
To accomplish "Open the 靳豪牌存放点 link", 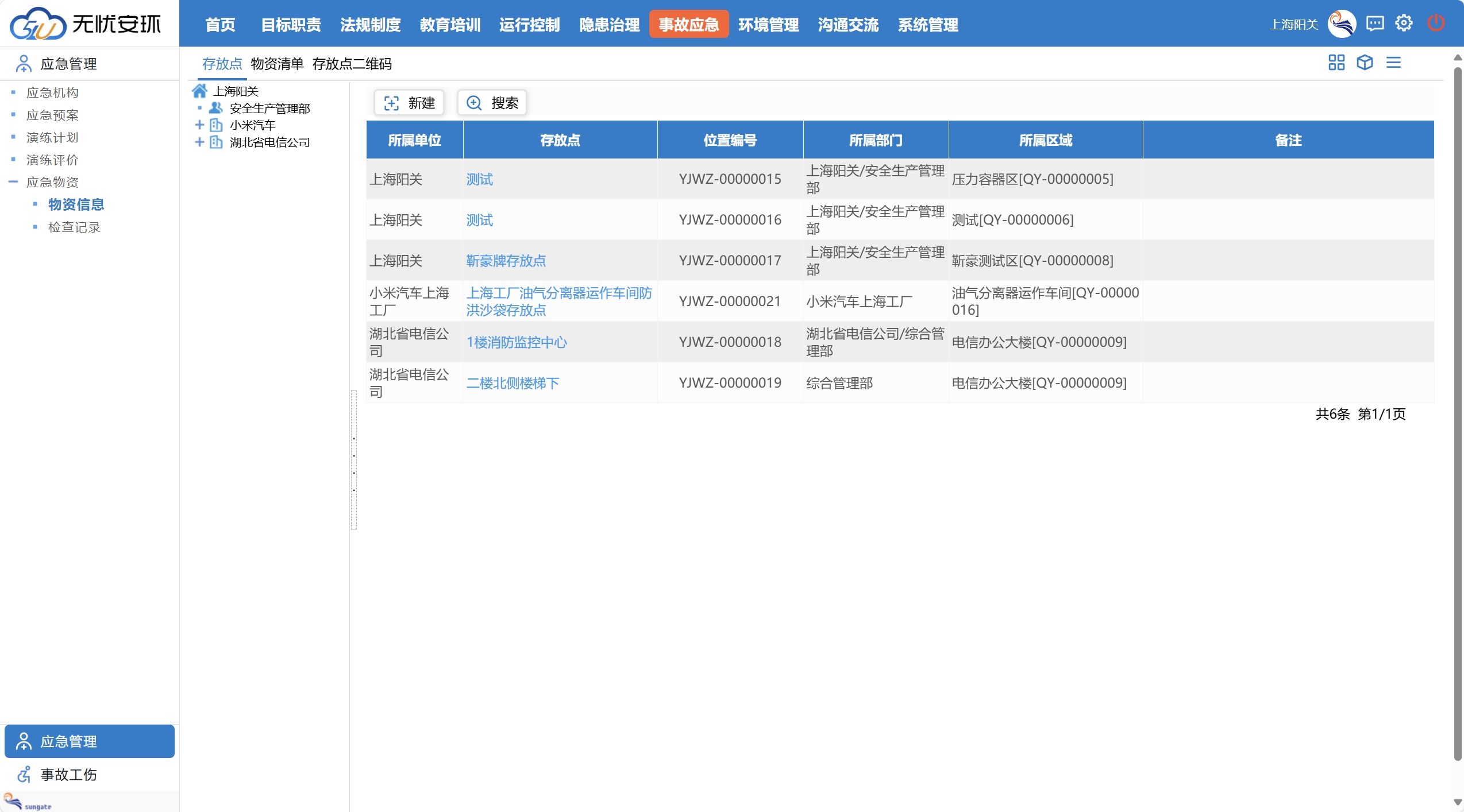I will point(506,261).
